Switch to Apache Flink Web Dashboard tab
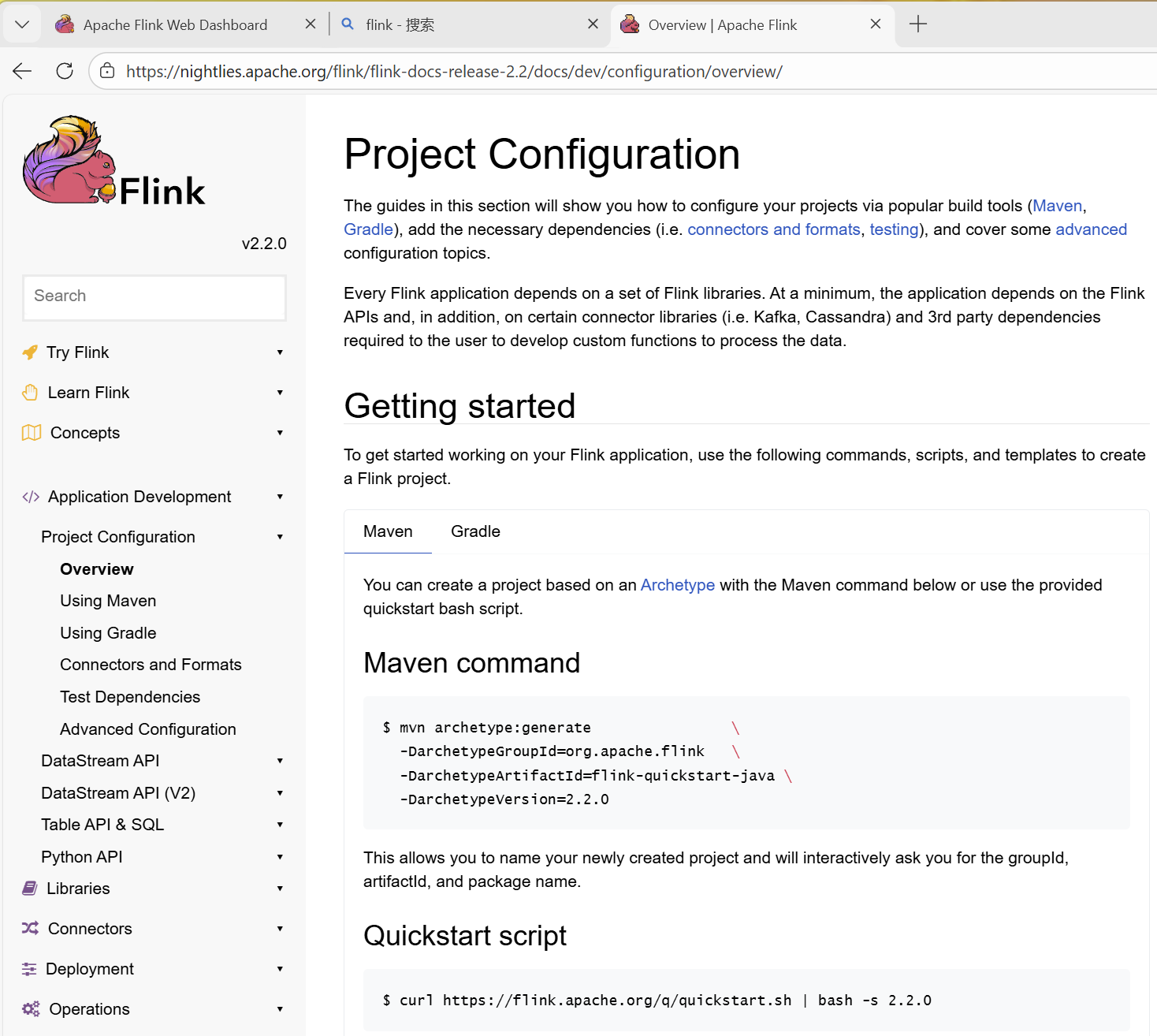Viewport: 1157px width, 1036px height. click(x=175, y=25)
